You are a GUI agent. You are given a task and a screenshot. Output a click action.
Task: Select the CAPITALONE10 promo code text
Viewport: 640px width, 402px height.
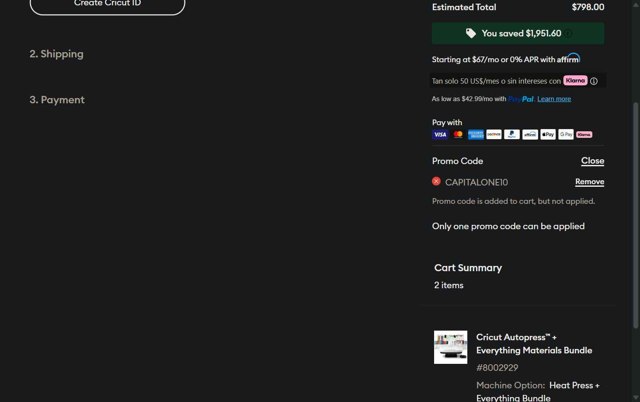(x=476, y=182)
